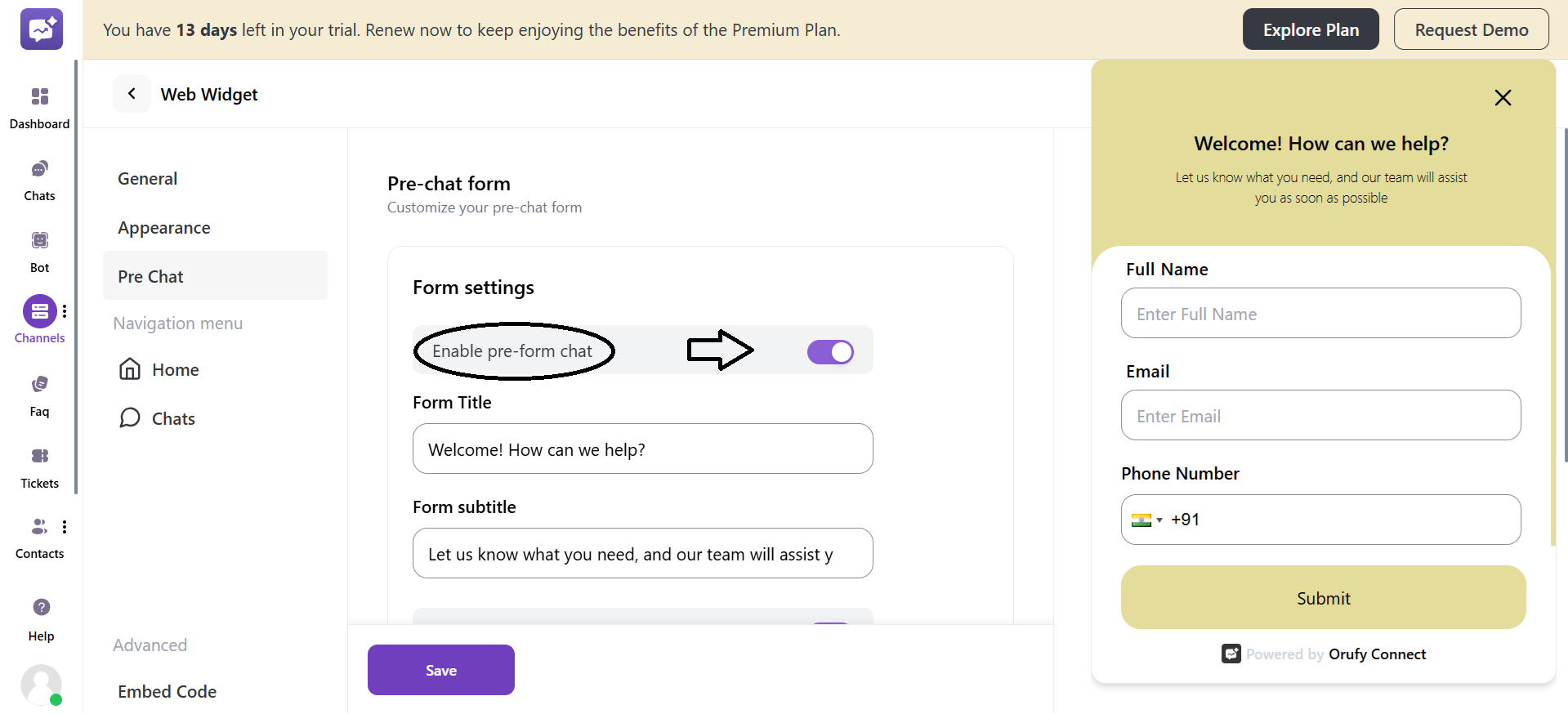Select the General settings tab

147,178
